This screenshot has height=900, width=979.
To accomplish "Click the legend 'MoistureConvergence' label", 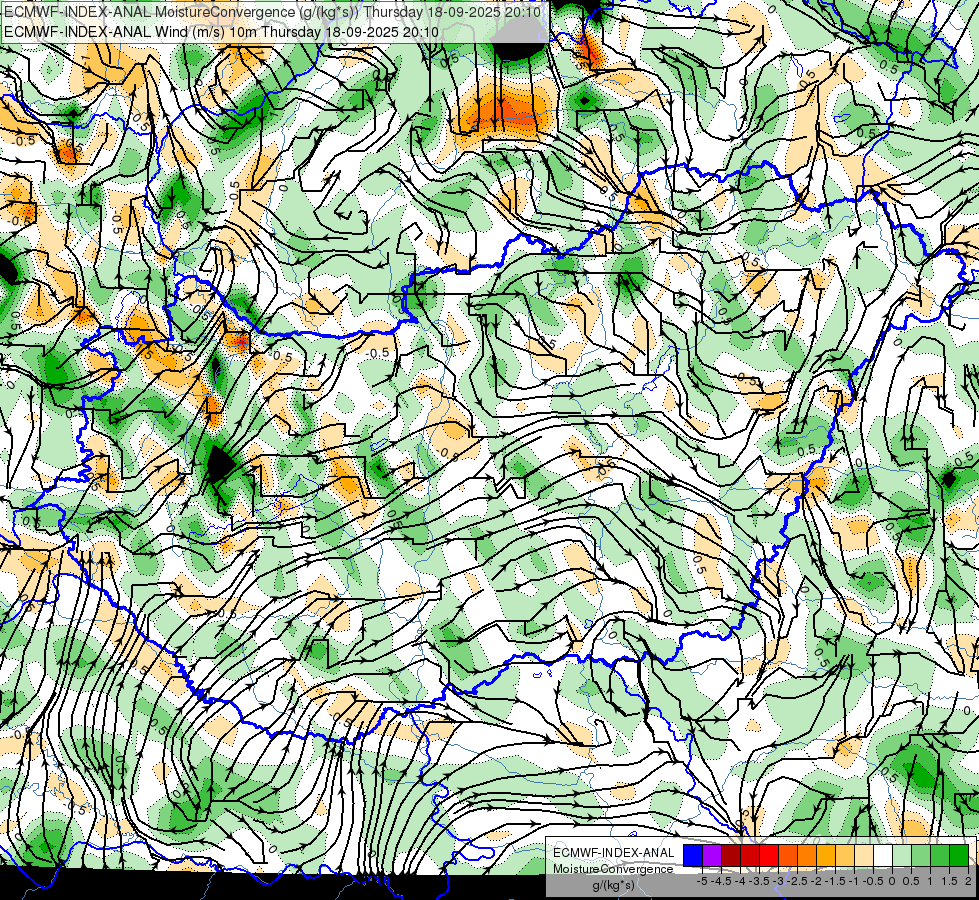I will (x=613, y=869).
